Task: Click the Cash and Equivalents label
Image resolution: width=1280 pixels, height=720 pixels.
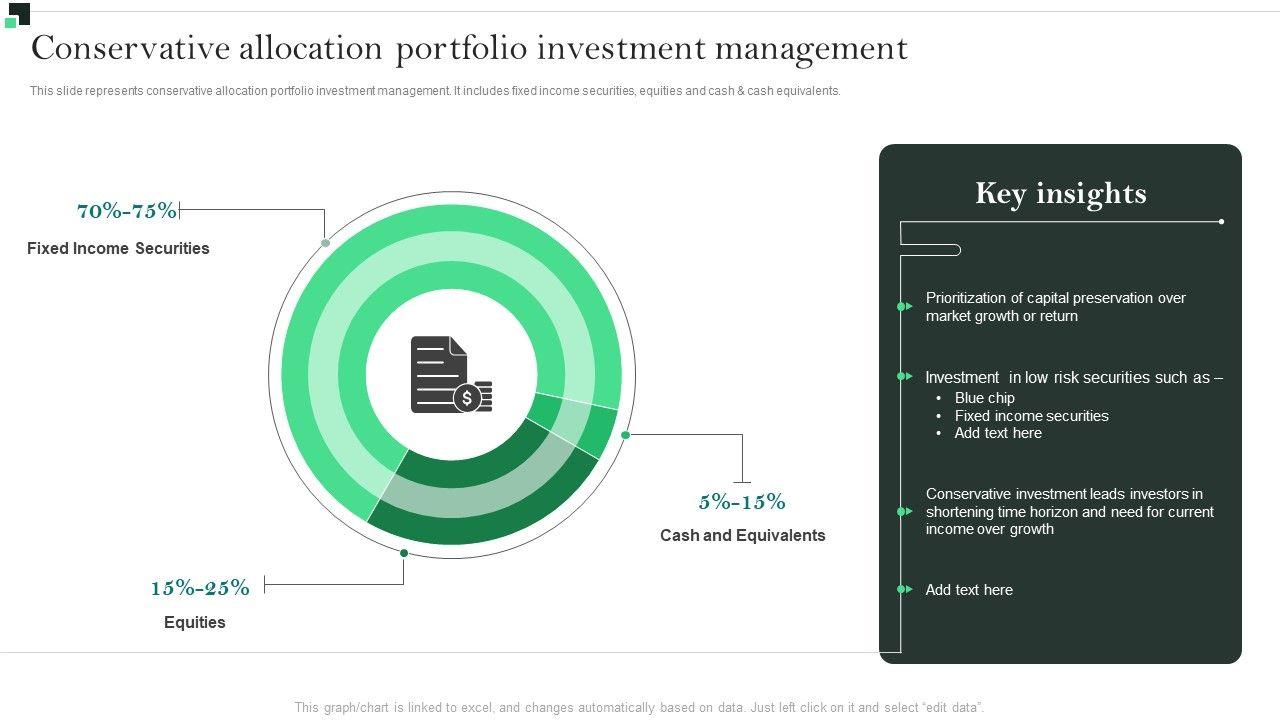Action: 743,535
